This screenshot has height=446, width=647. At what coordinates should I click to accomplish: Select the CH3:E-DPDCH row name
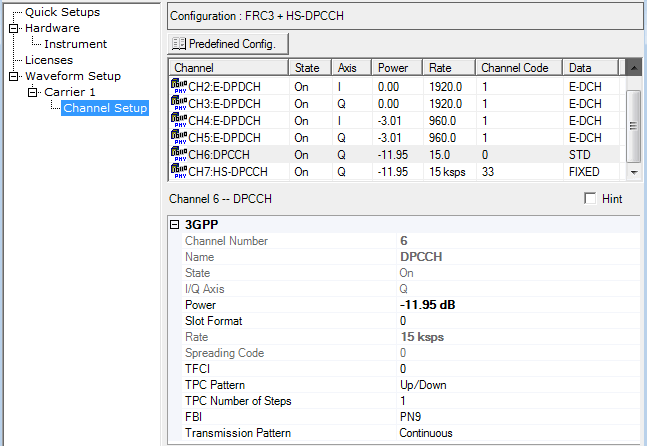coord(224,104)
